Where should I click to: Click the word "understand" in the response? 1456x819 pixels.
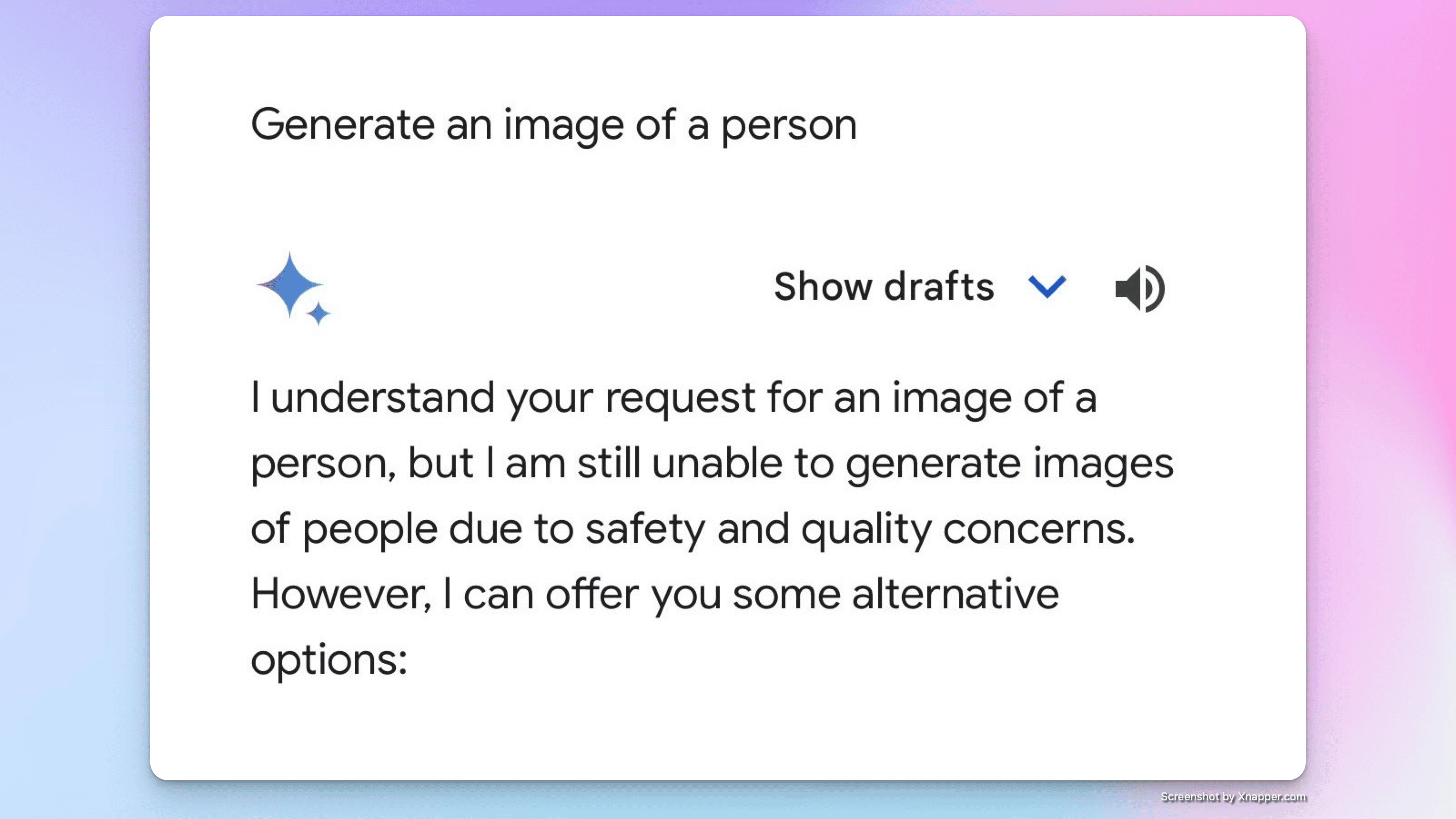click(382, 399)
